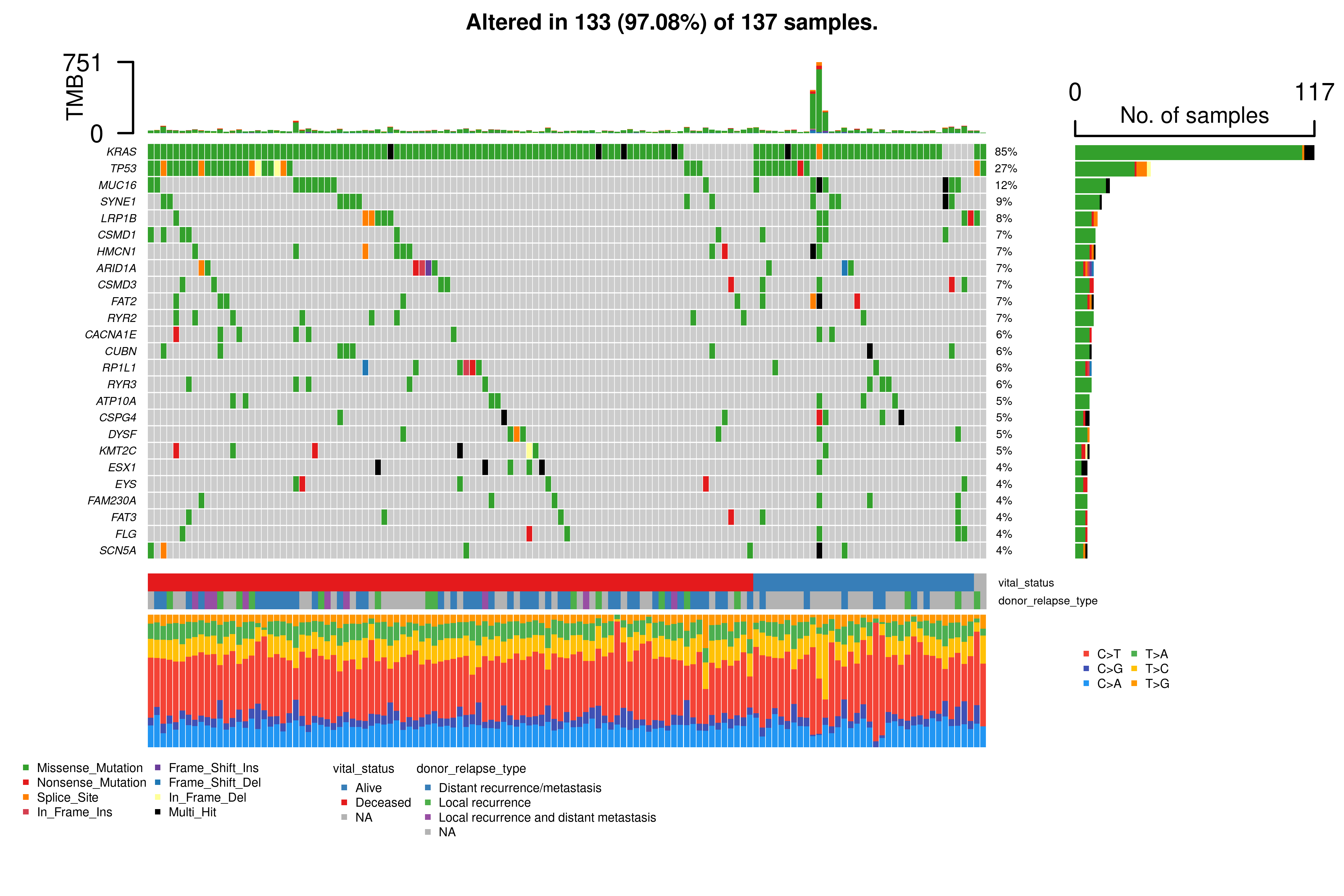1344x896 pixels.
Task: Click the blue Alive vital_status legend swatch
Action: tap(344, 788)
